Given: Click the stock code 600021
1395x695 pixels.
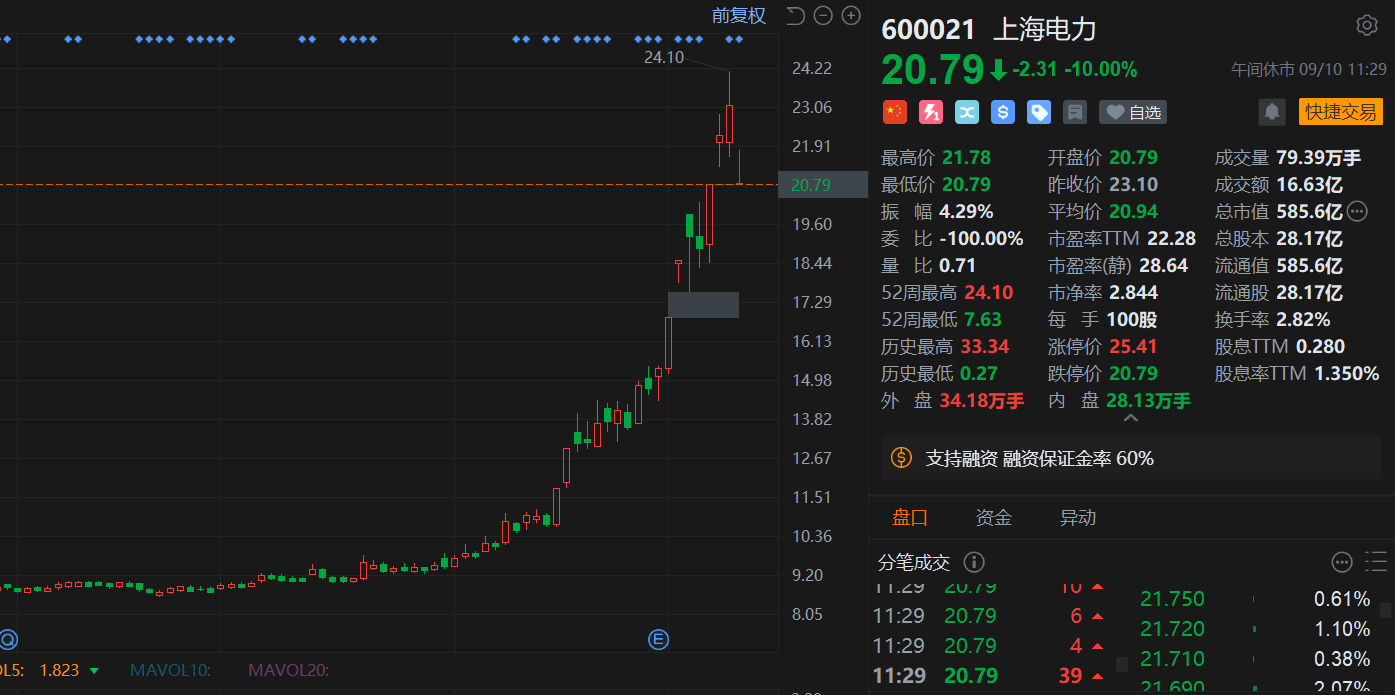Looking at the screenshot, I should [x=928, y=29].
